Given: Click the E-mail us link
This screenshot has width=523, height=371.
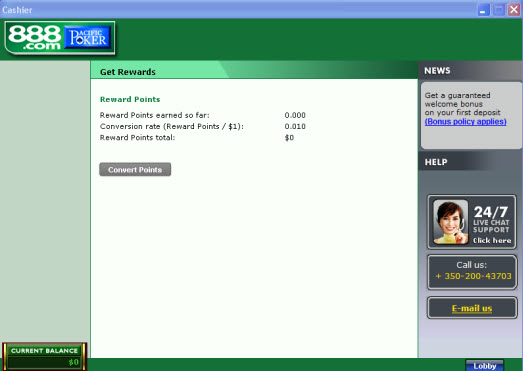Looking at the screenshot, I should tap(472, 308).
